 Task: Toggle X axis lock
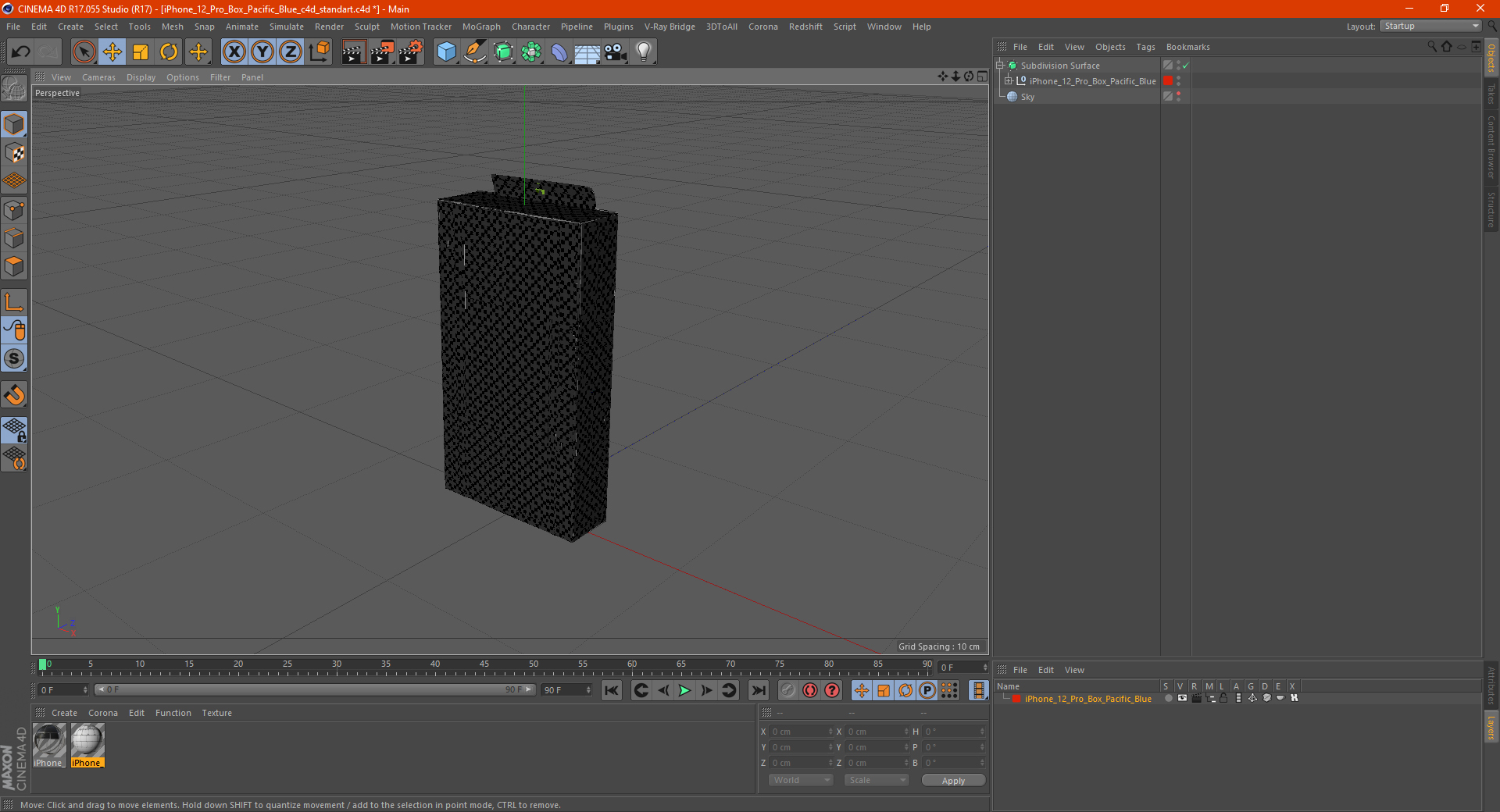(234, 52)
